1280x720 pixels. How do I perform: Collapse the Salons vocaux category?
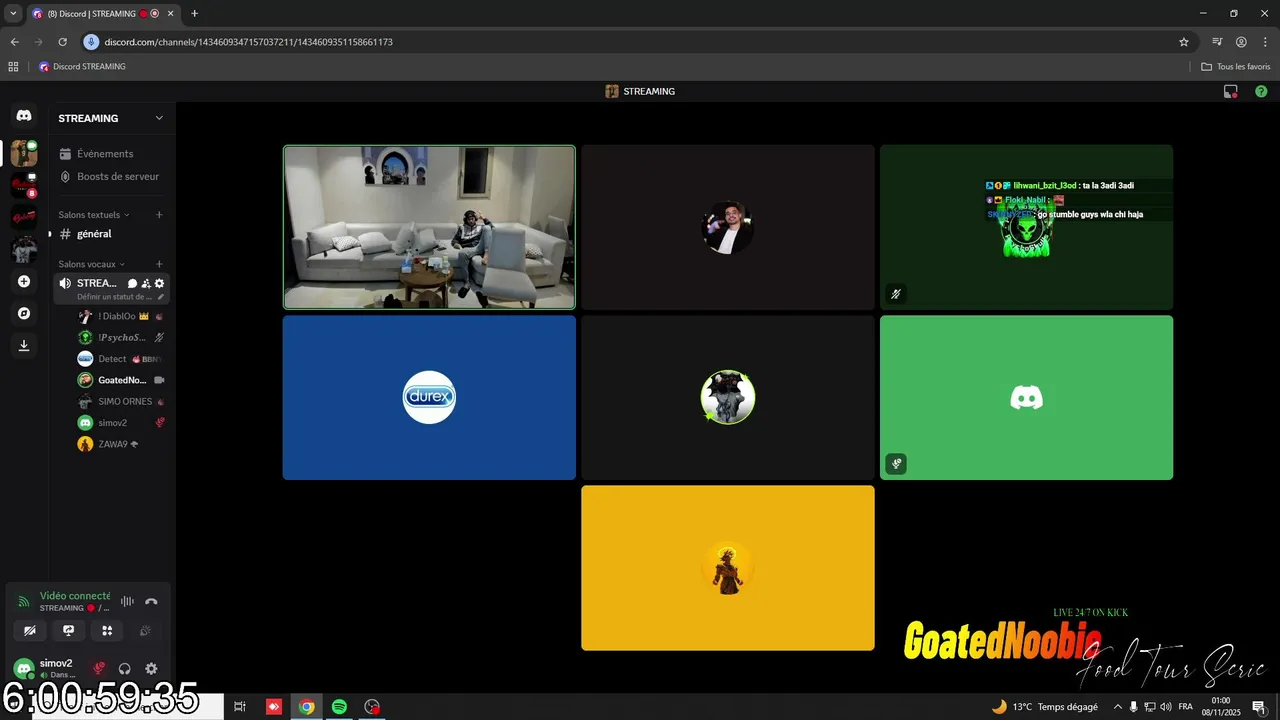click(x=92, y=264)
